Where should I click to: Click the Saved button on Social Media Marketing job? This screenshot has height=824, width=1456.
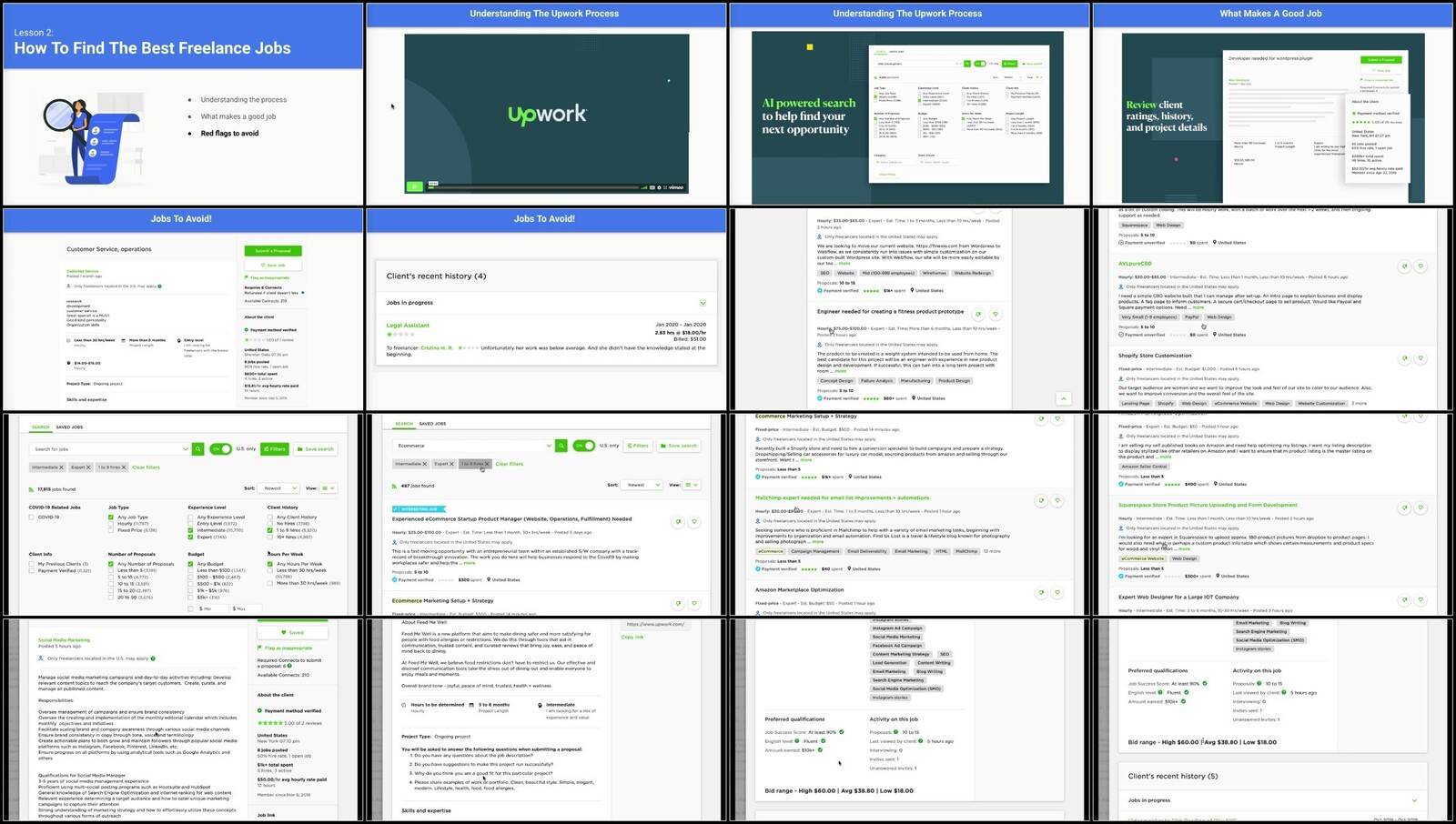(x=292, y=632)
